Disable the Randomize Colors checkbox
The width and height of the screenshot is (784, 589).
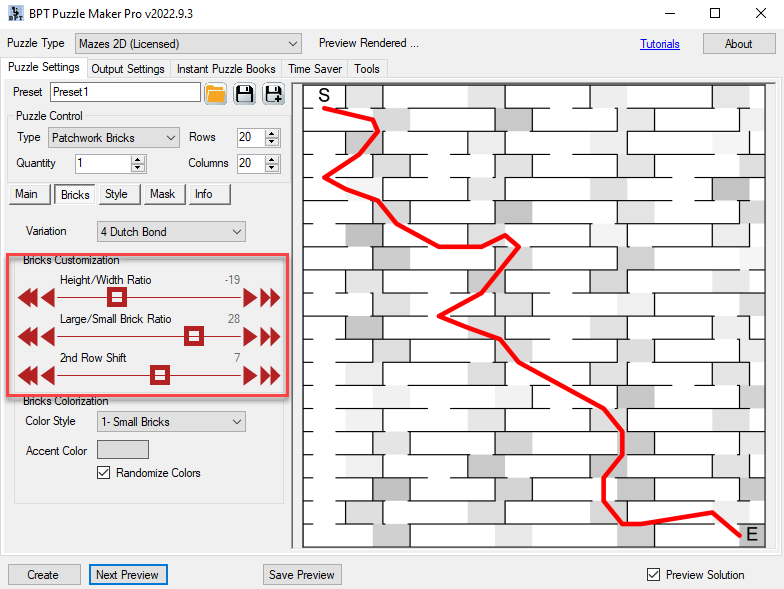click(103, 473)
